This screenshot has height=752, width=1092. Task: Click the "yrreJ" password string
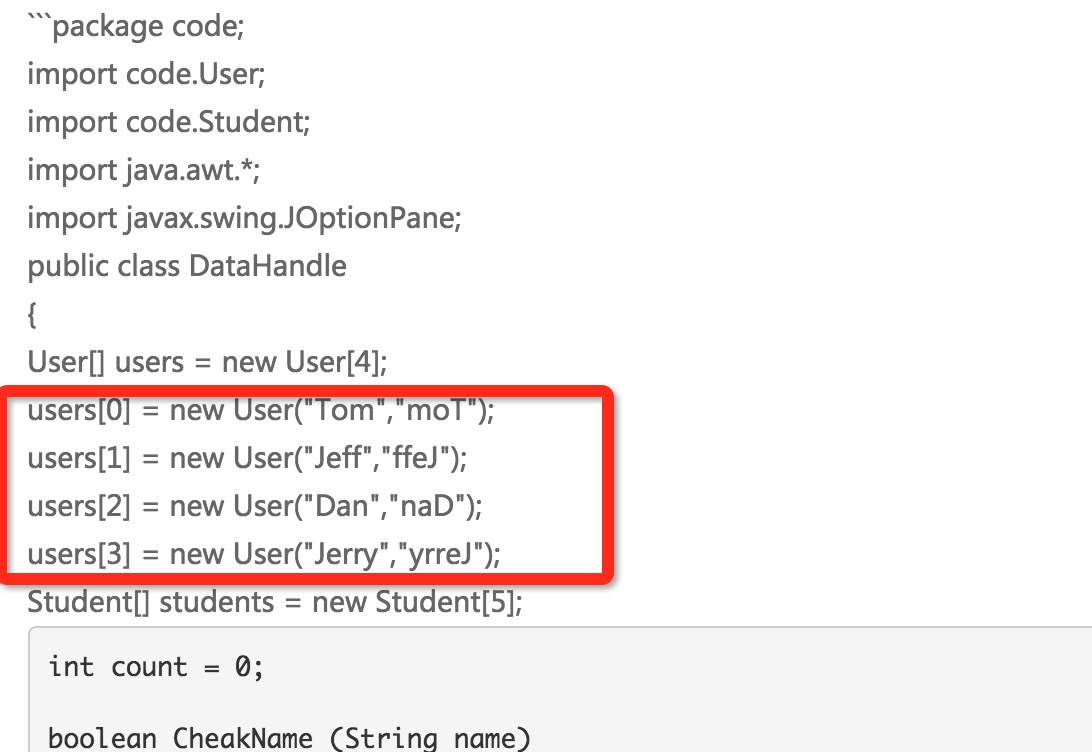444,555
